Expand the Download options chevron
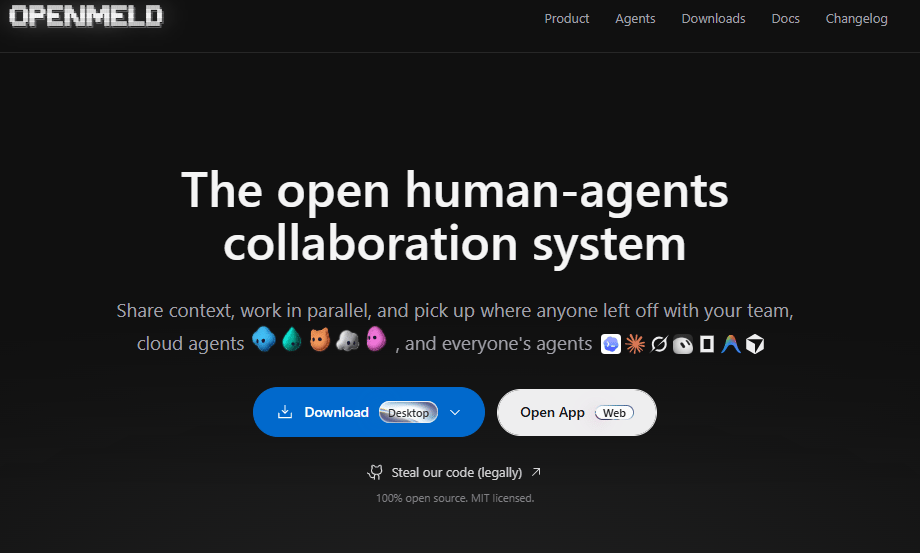The width and height of the screenshot is (920, 553). point(455,412)
